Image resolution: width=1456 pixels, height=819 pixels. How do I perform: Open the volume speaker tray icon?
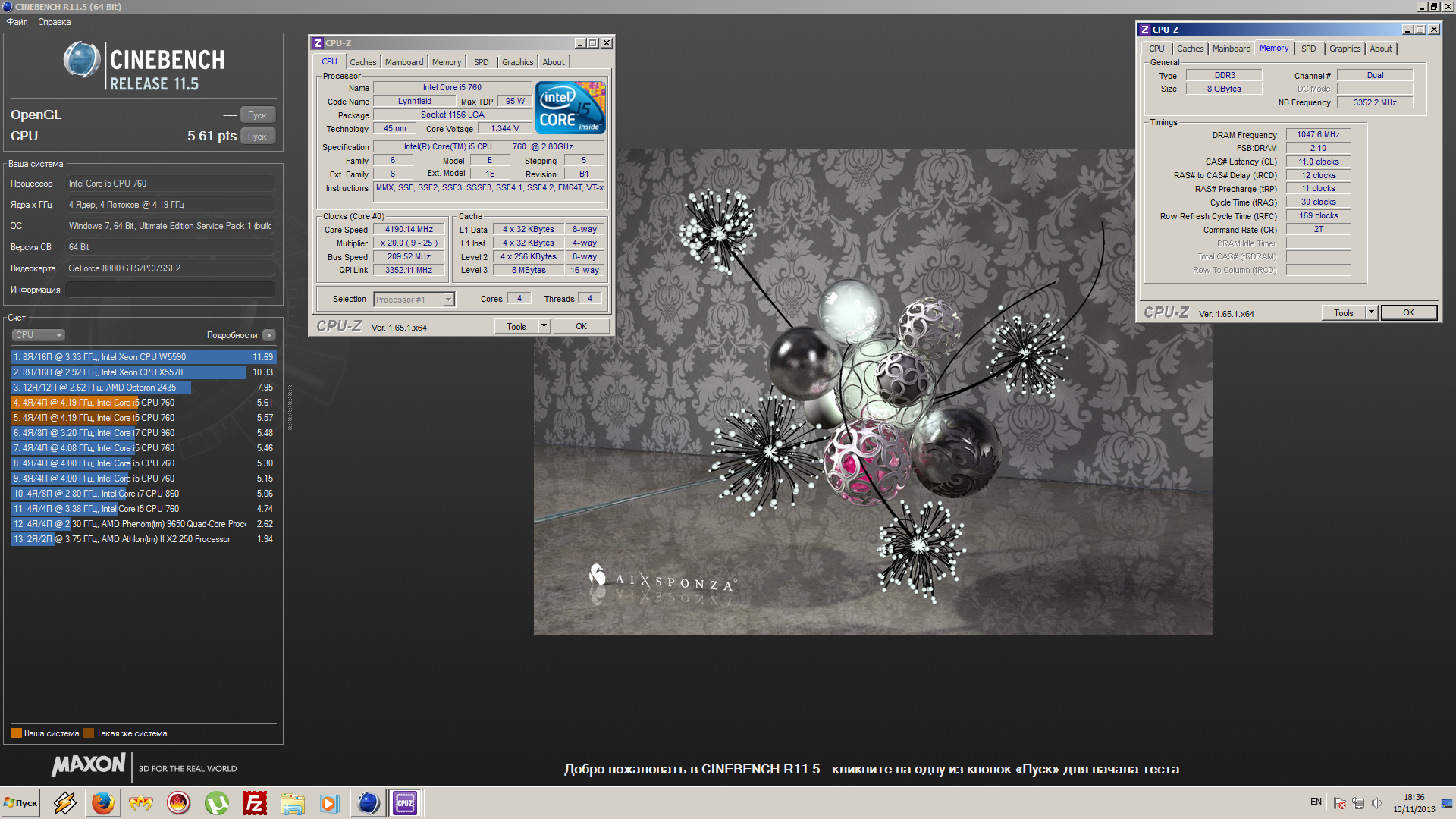tap(1376, 803)
